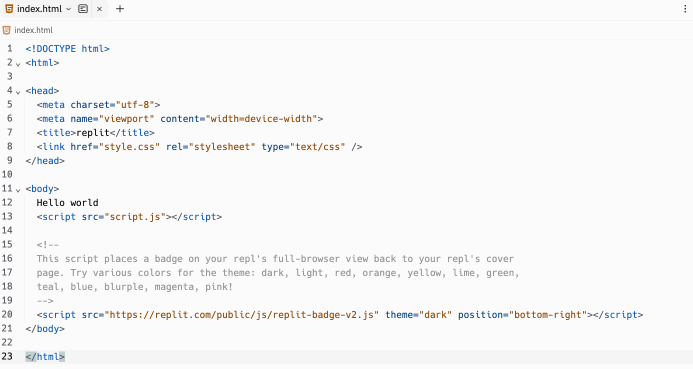Click the HTML5 icon in the breadcrumb bar
The image size is (693, 369).
point(6,30)
